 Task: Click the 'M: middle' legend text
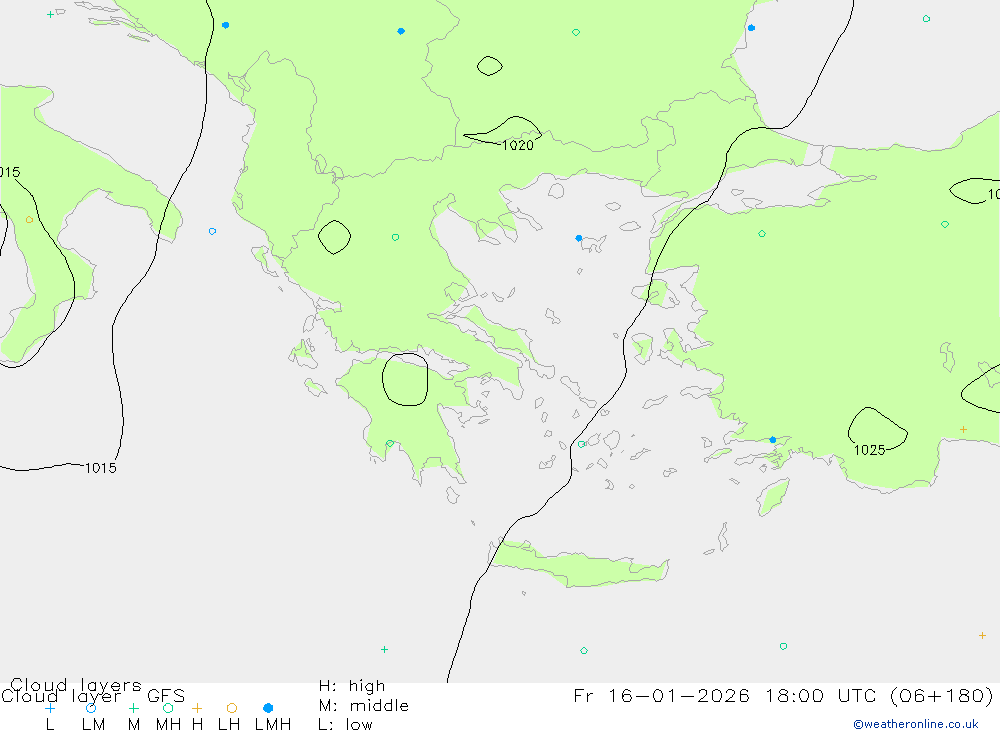click(364, 706)
